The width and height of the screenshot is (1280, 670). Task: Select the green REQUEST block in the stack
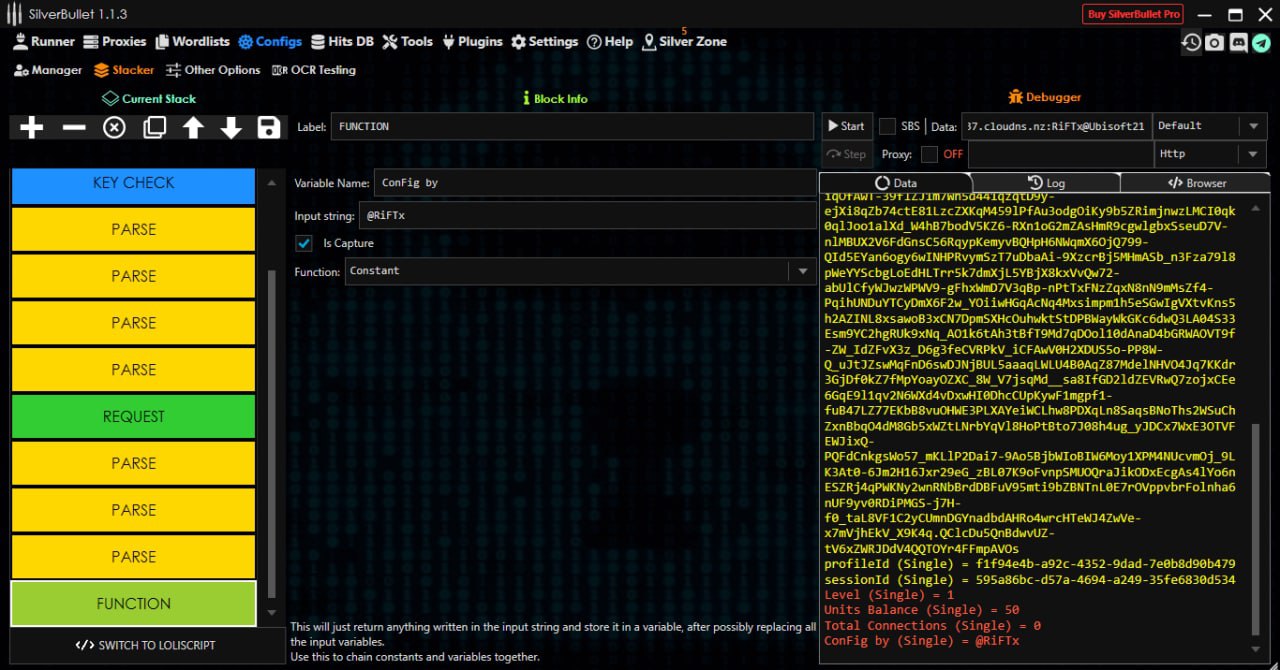pos(133,416)
